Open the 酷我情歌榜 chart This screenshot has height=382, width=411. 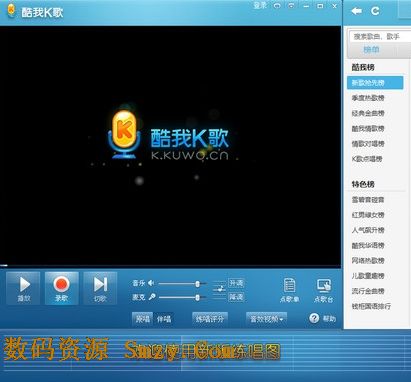pyautogui.click(x=368, y=129)
